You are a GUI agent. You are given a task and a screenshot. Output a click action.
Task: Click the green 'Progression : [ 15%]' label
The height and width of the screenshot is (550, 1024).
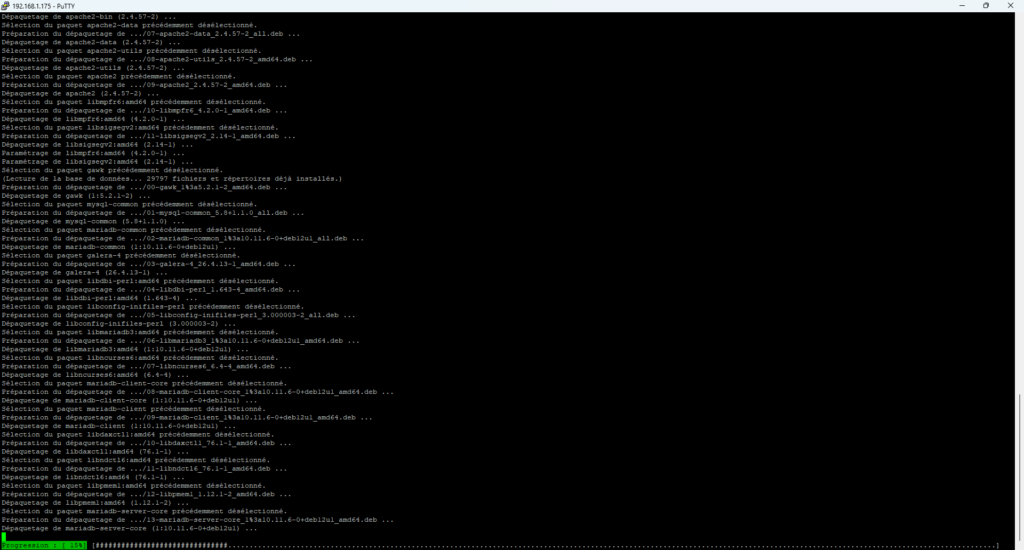point(44,545)
